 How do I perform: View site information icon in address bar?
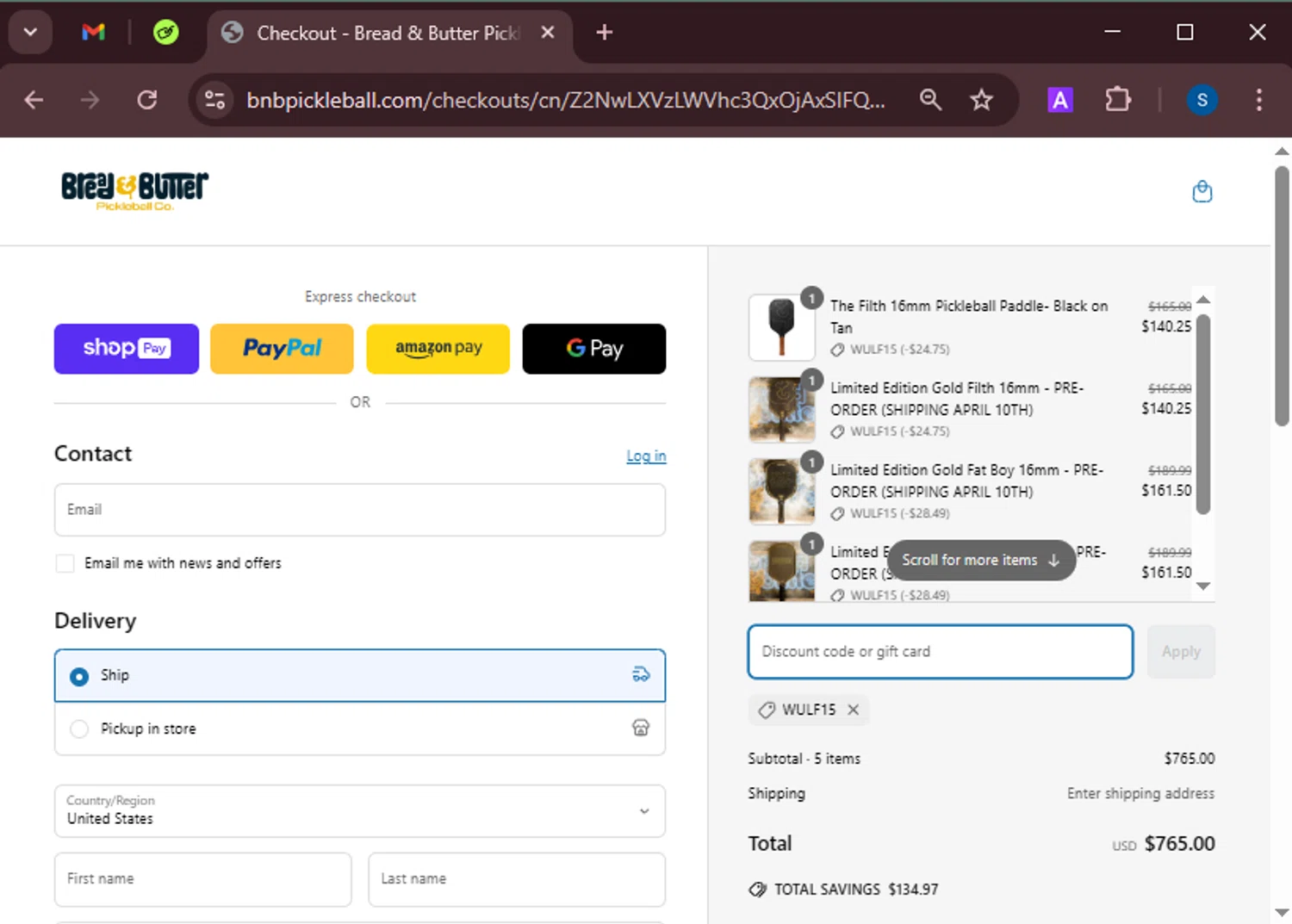pyautogui.click(x=214, y=100)
